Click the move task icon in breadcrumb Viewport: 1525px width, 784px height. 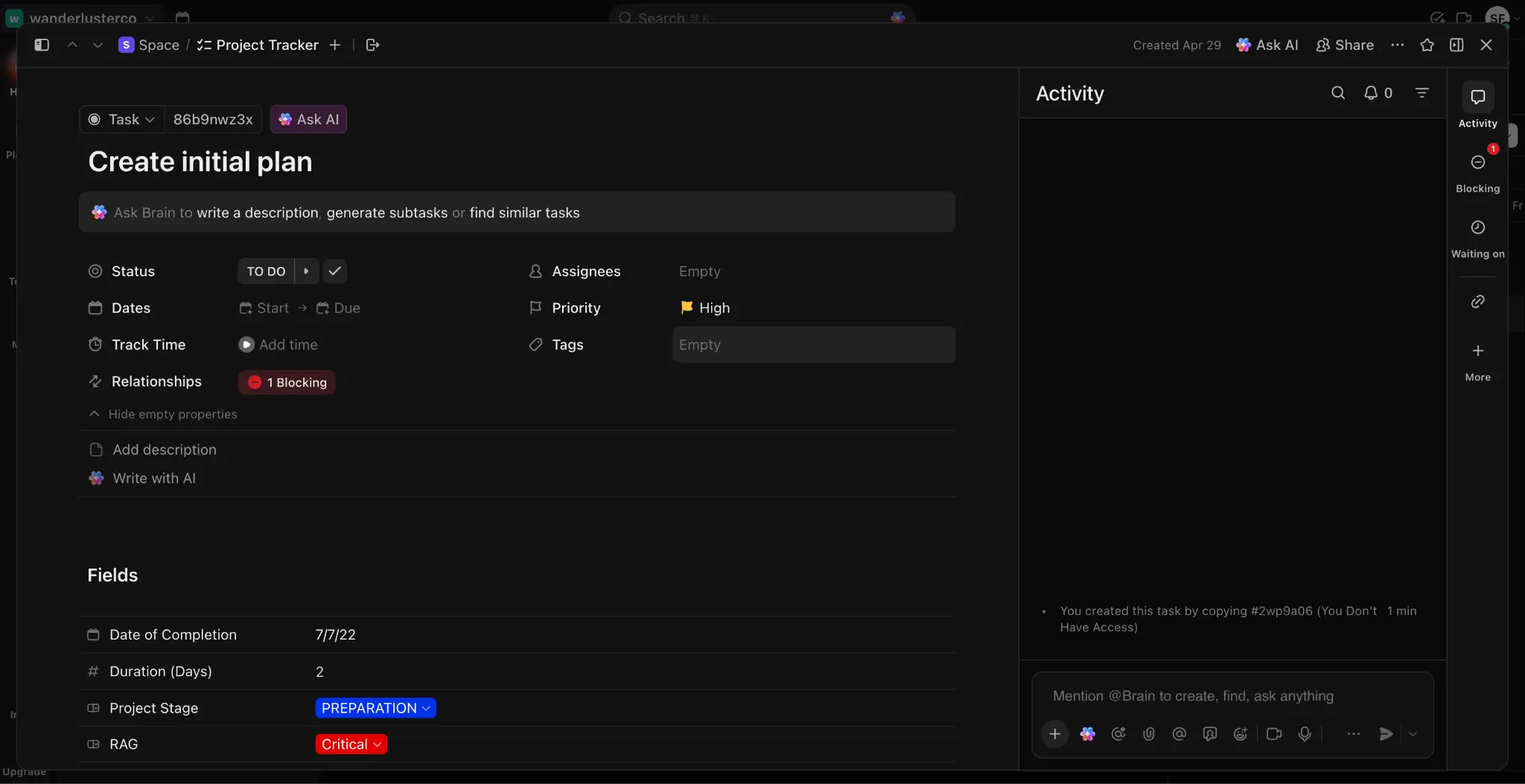372,45
